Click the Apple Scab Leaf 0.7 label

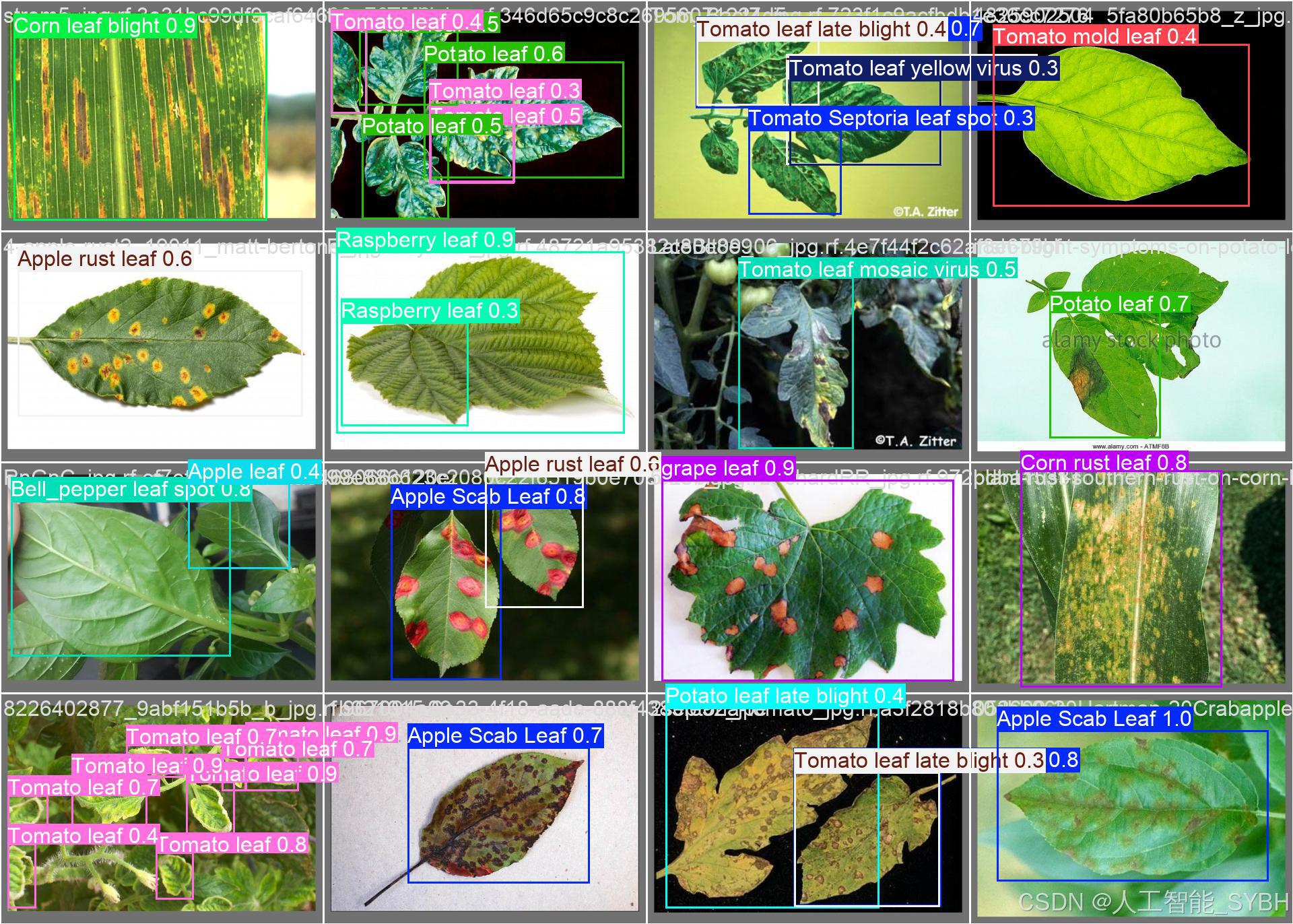504,735
